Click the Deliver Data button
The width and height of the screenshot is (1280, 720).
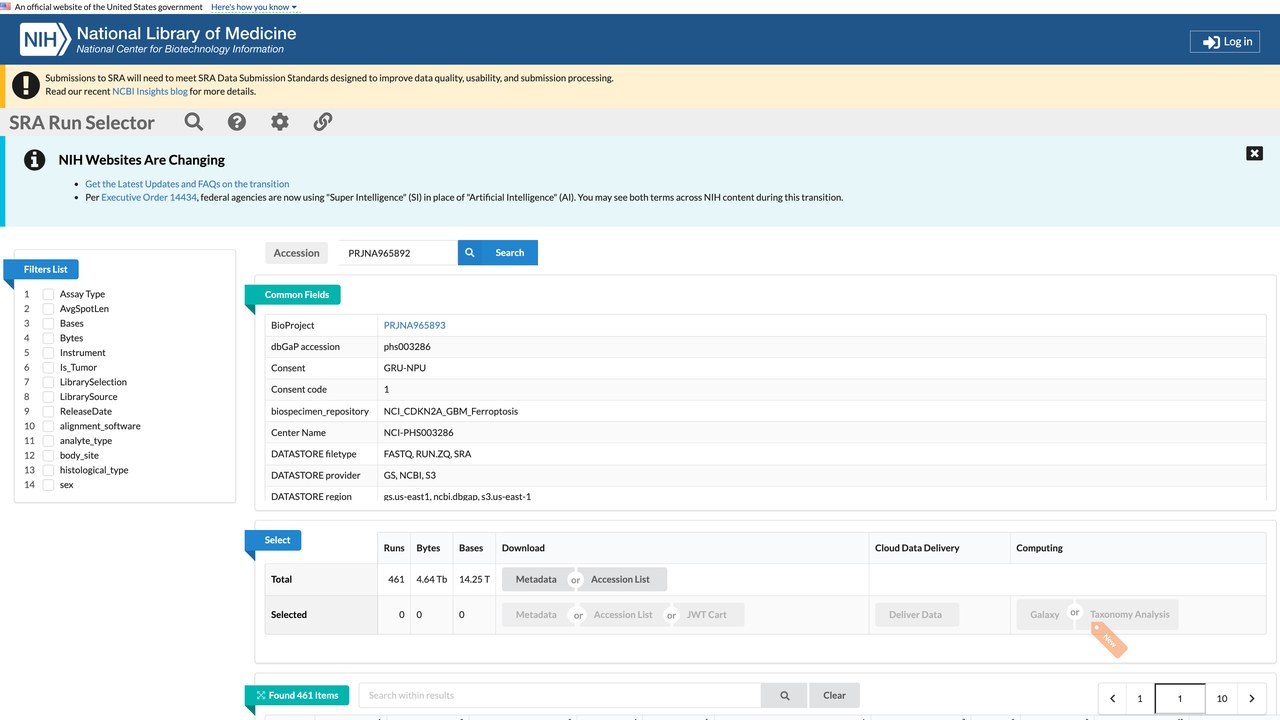coord(916,615)
